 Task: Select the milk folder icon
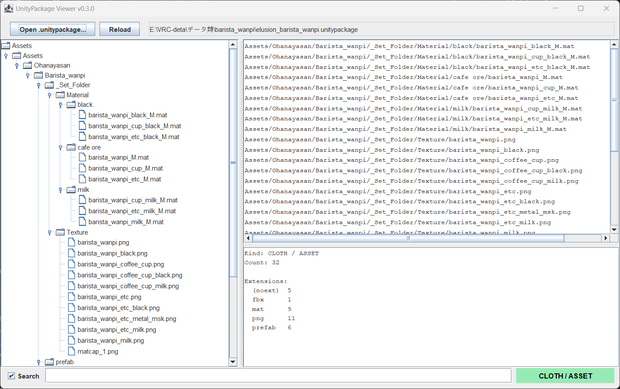pyautogui.click(x=71, y=190)
